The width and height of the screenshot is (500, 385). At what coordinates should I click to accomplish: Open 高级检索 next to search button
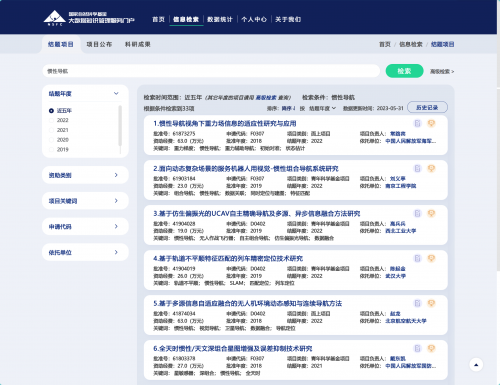pyautogui.click(x=442, y=71)
